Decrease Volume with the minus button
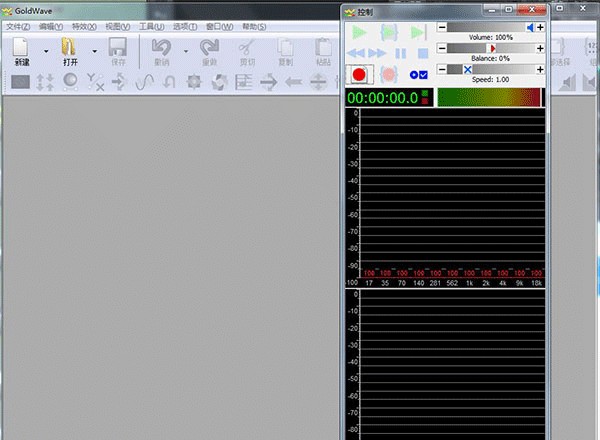 tap(442, 27)
